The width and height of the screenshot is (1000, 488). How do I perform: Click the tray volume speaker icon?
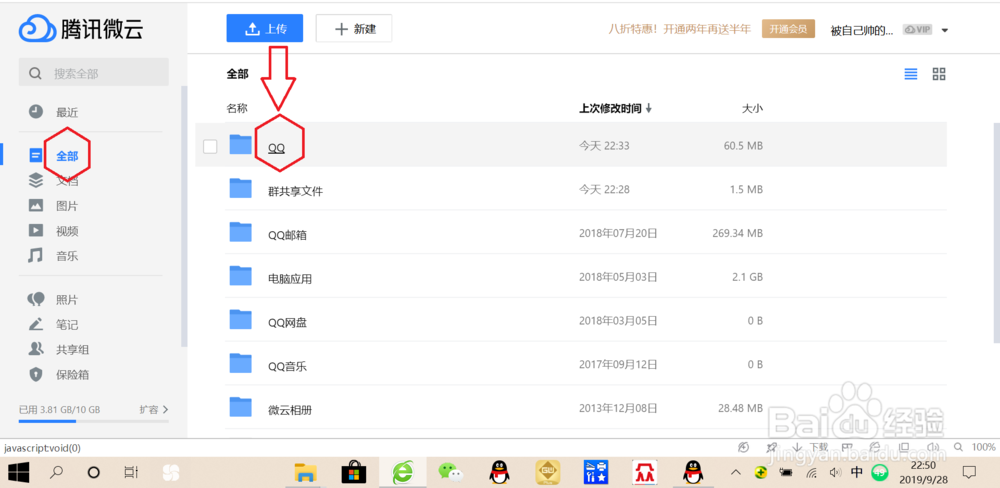(x=835, y=473)
